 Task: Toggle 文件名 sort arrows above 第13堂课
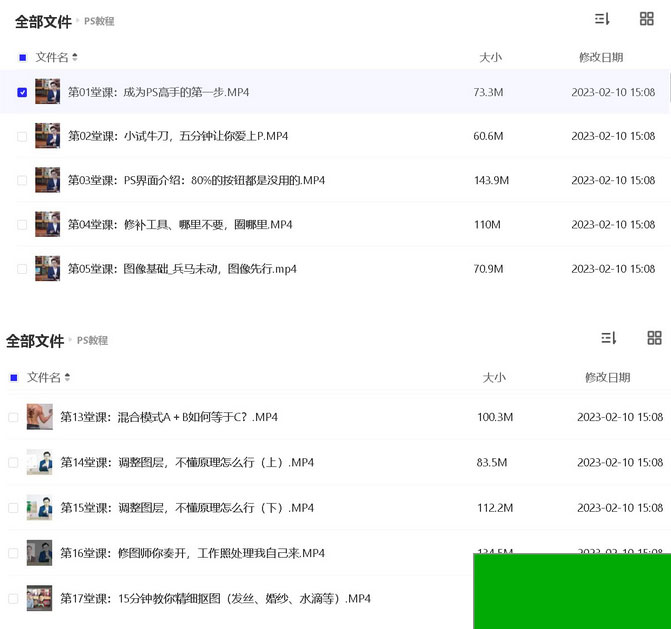67,377
